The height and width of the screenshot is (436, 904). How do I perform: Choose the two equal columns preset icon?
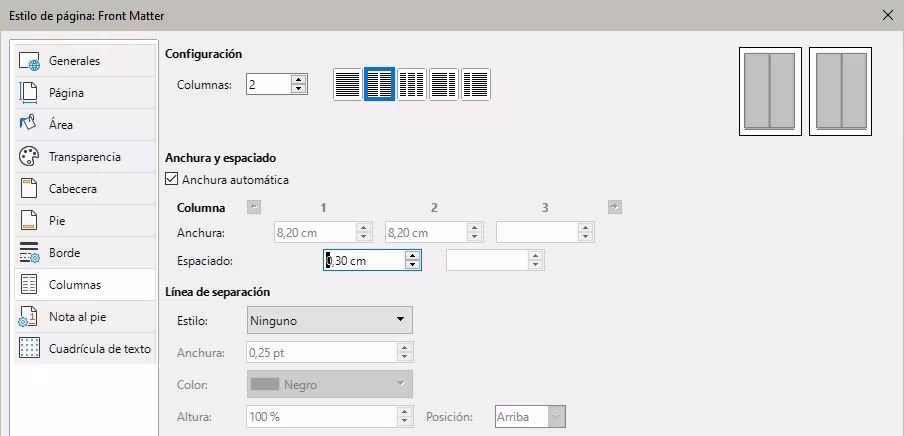379,85
